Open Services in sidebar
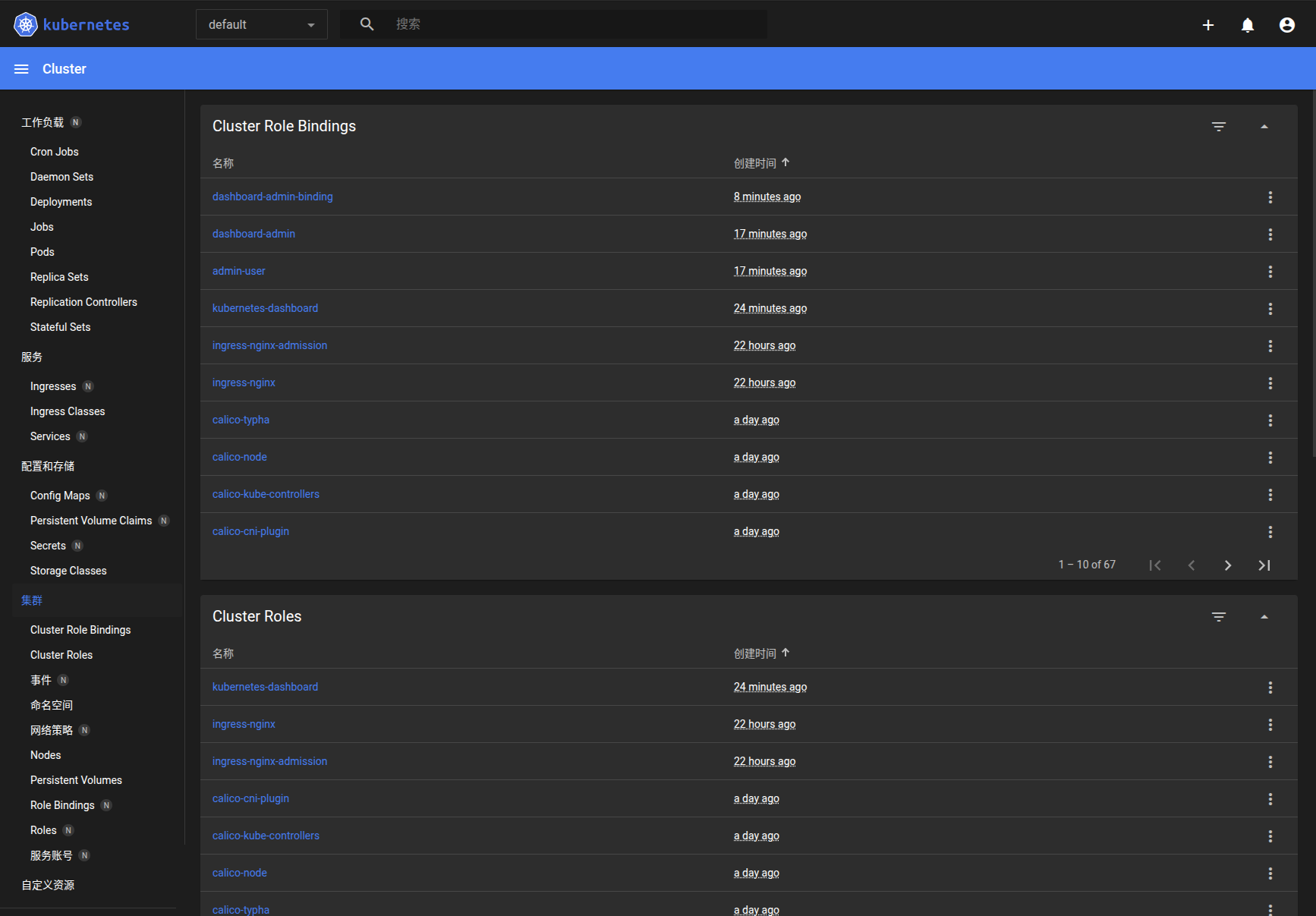Image resolution: width=1316 pixels, height=916 pixels. click(x=50, y=436)
